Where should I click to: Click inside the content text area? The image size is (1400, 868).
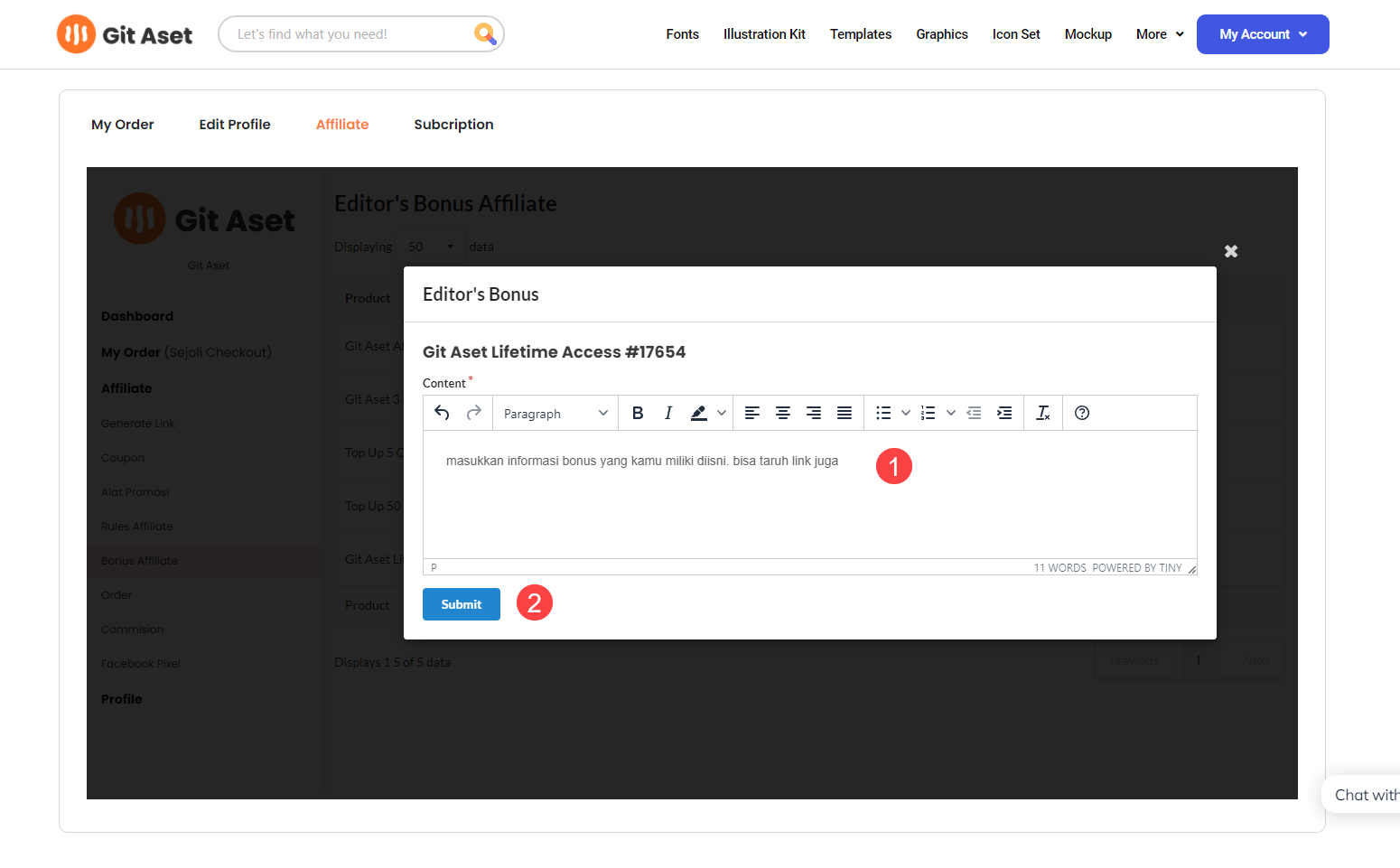point(810,494)
